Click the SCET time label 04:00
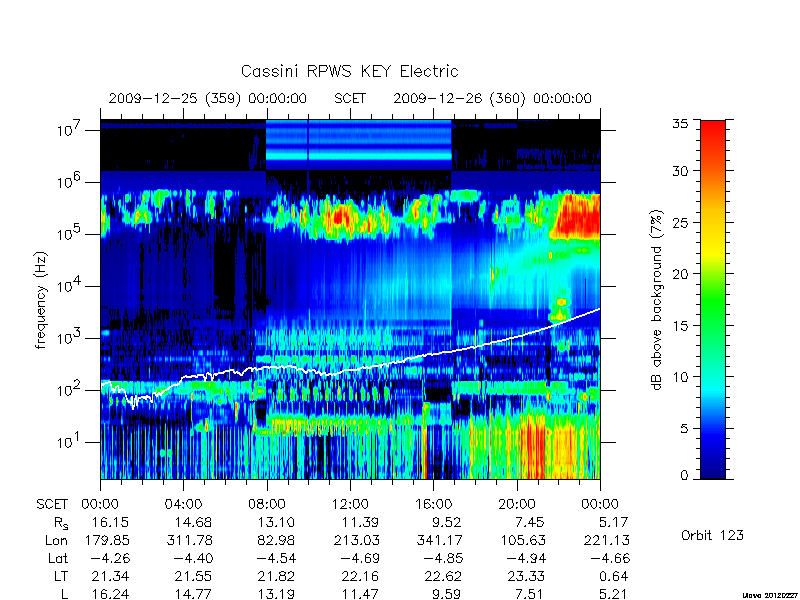 tap(183, 505)
